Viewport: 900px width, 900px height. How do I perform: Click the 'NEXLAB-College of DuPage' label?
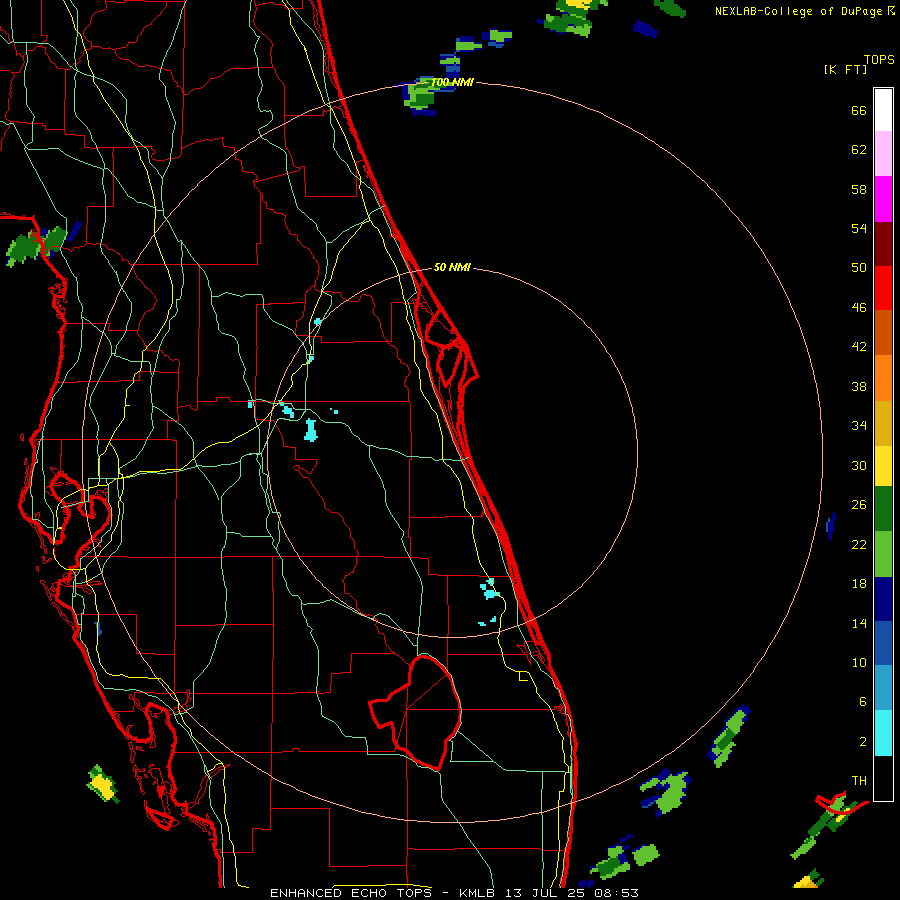coord(800,11)
